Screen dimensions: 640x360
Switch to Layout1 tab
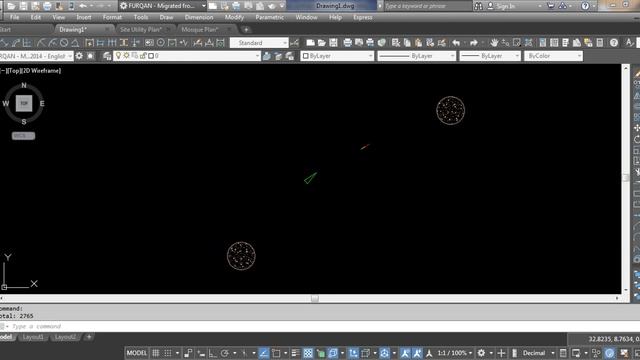33,337
